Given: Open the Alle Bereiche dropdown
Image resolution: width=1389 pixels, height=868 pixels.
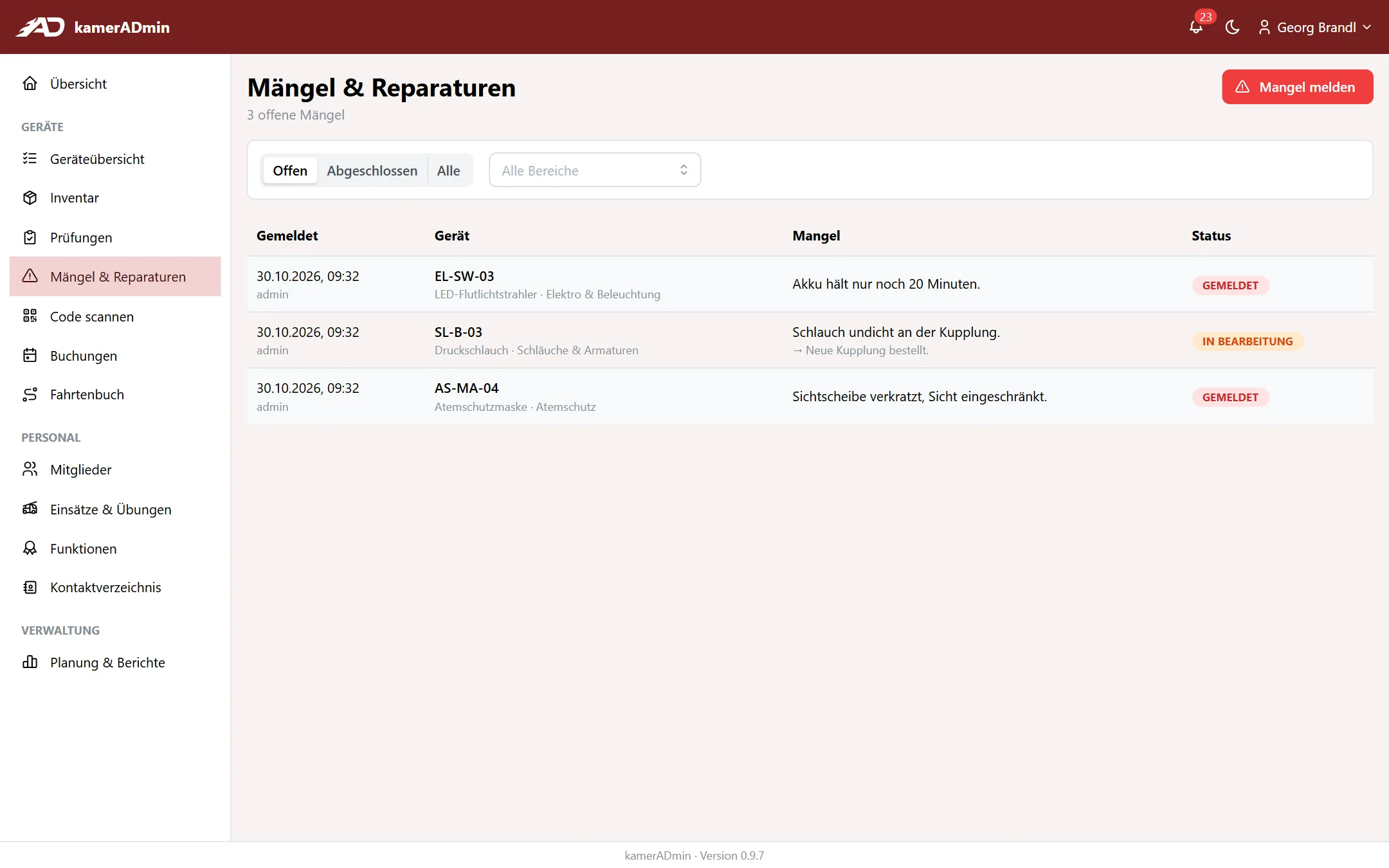Looking at the screenshot, I should click(595, 170).
